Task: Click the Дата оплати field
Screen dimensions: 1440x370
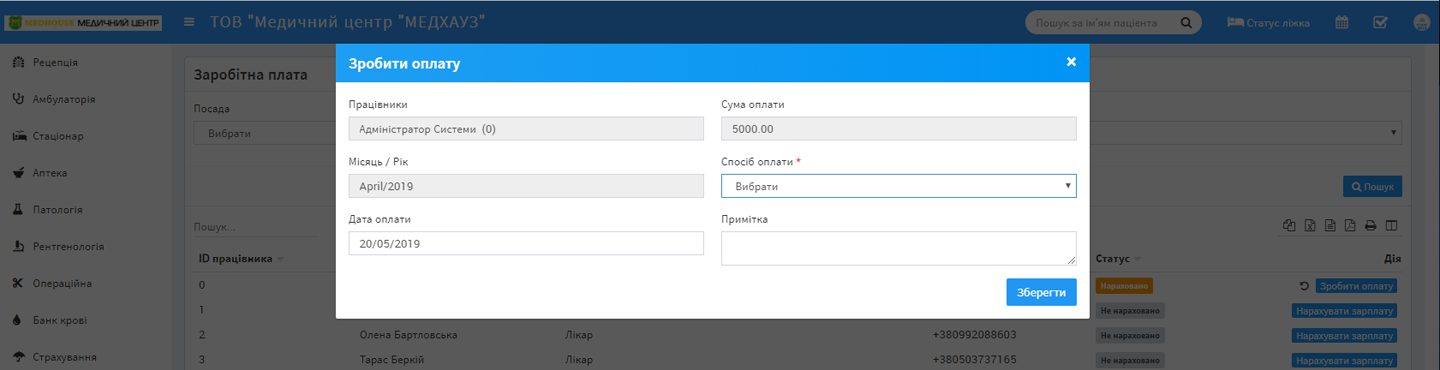Action: tap(526, 243)
